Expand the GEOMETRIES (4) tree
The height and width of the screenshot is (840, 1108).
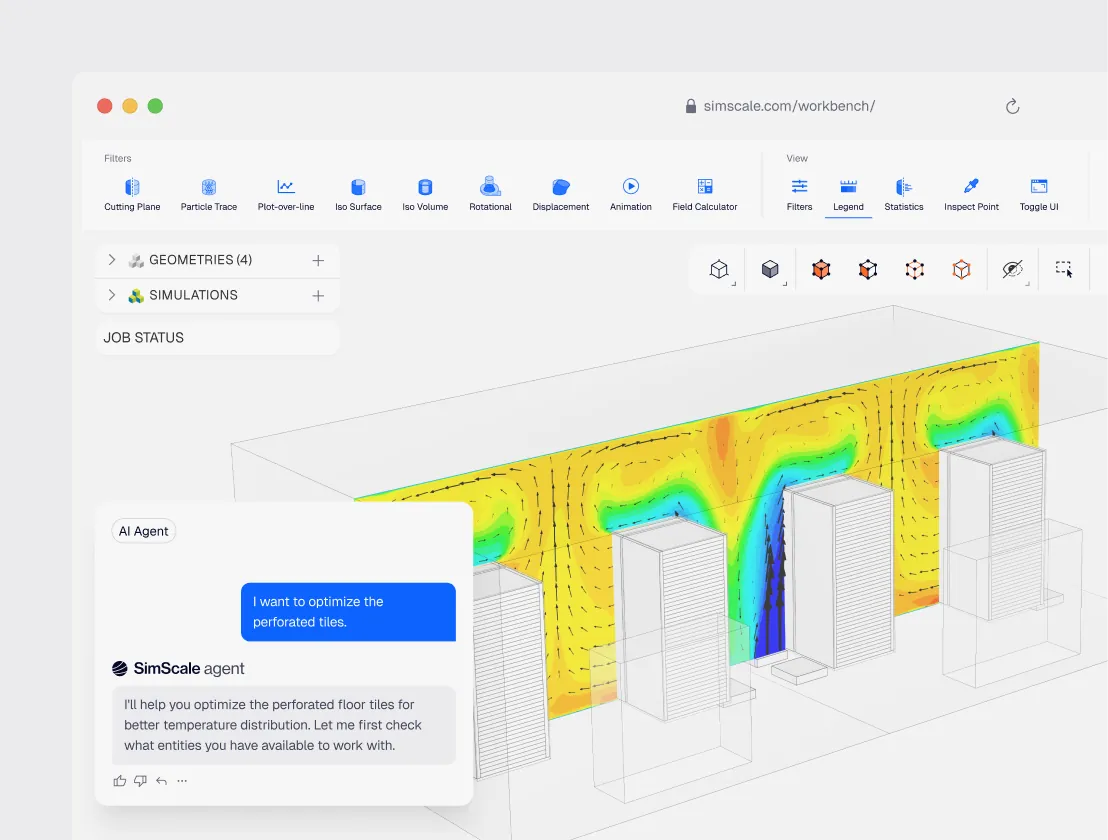[112, 259]
